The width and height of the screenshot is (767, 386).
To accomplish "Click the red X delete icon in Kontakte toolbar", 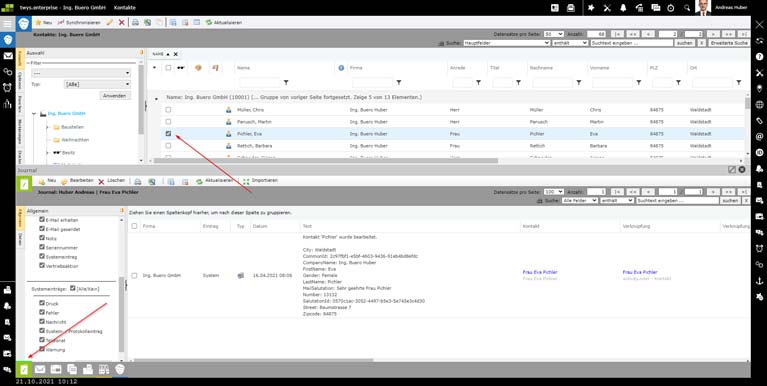I will point(122,23).
